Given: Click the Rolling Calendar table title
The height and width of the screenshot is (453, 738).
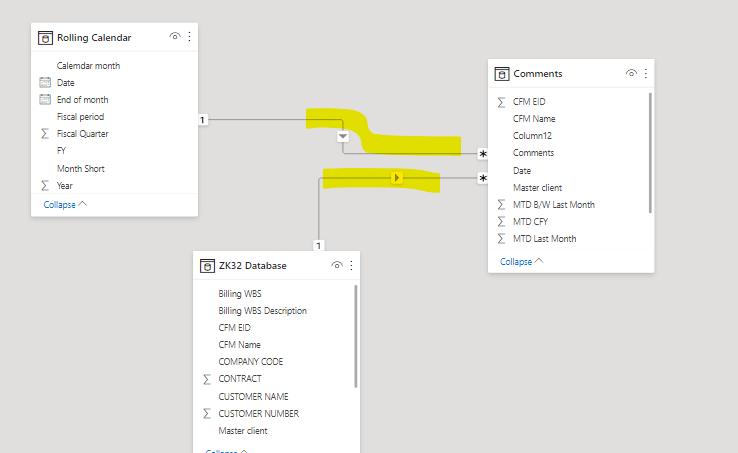Looking at the screenshot, I should 94,38.
